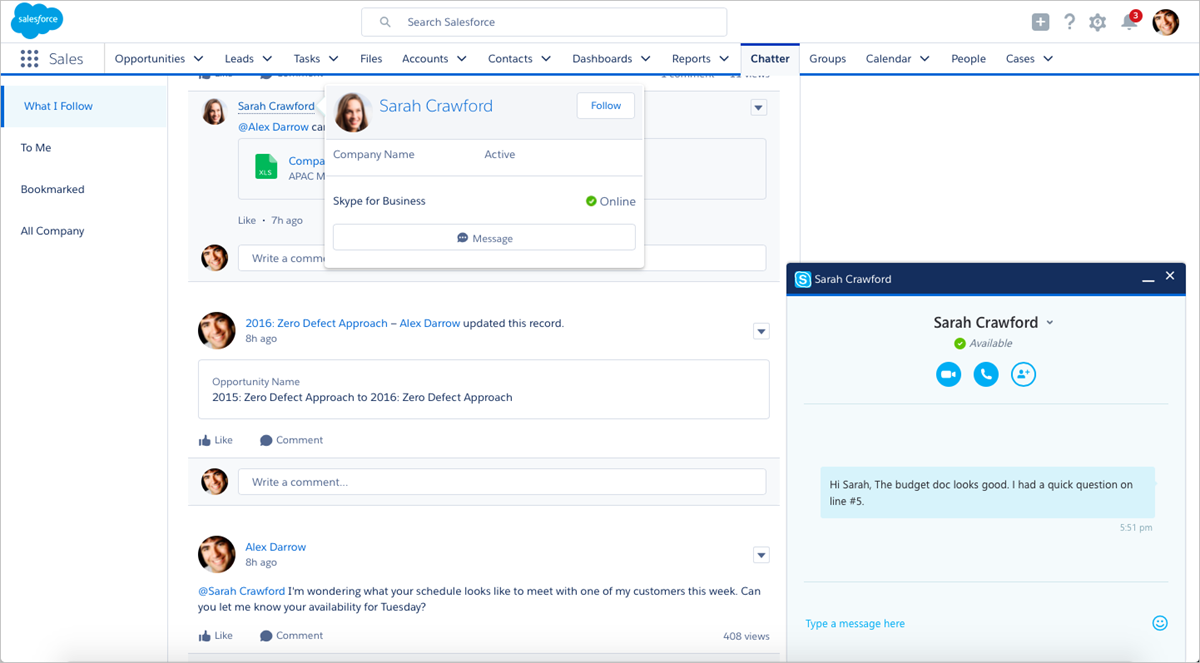Image resolution: width=1200 pixels, height=663 pixels.
Task: Comment on Alex Darrow's availability post
Action: [x=291, y=635]
